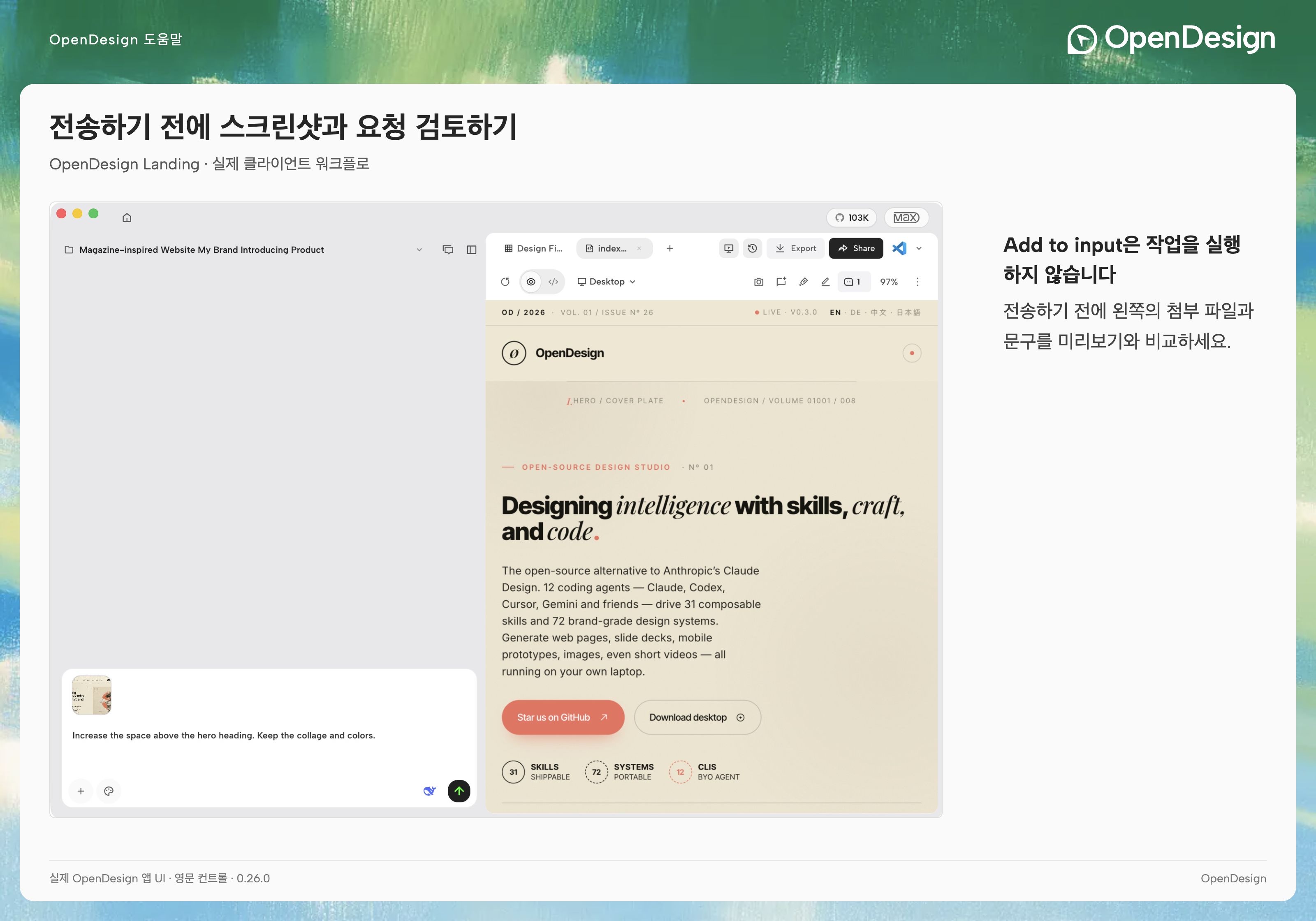The image size is (1316, 921).
Task: Click the Share button
Action: (x=856, y=248)
